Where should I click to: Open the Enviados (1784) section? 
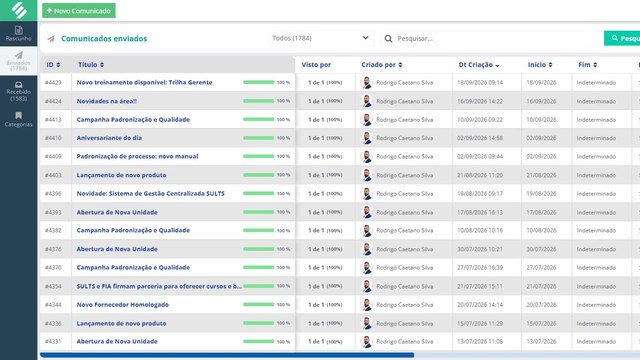click(x=18, y=61)
